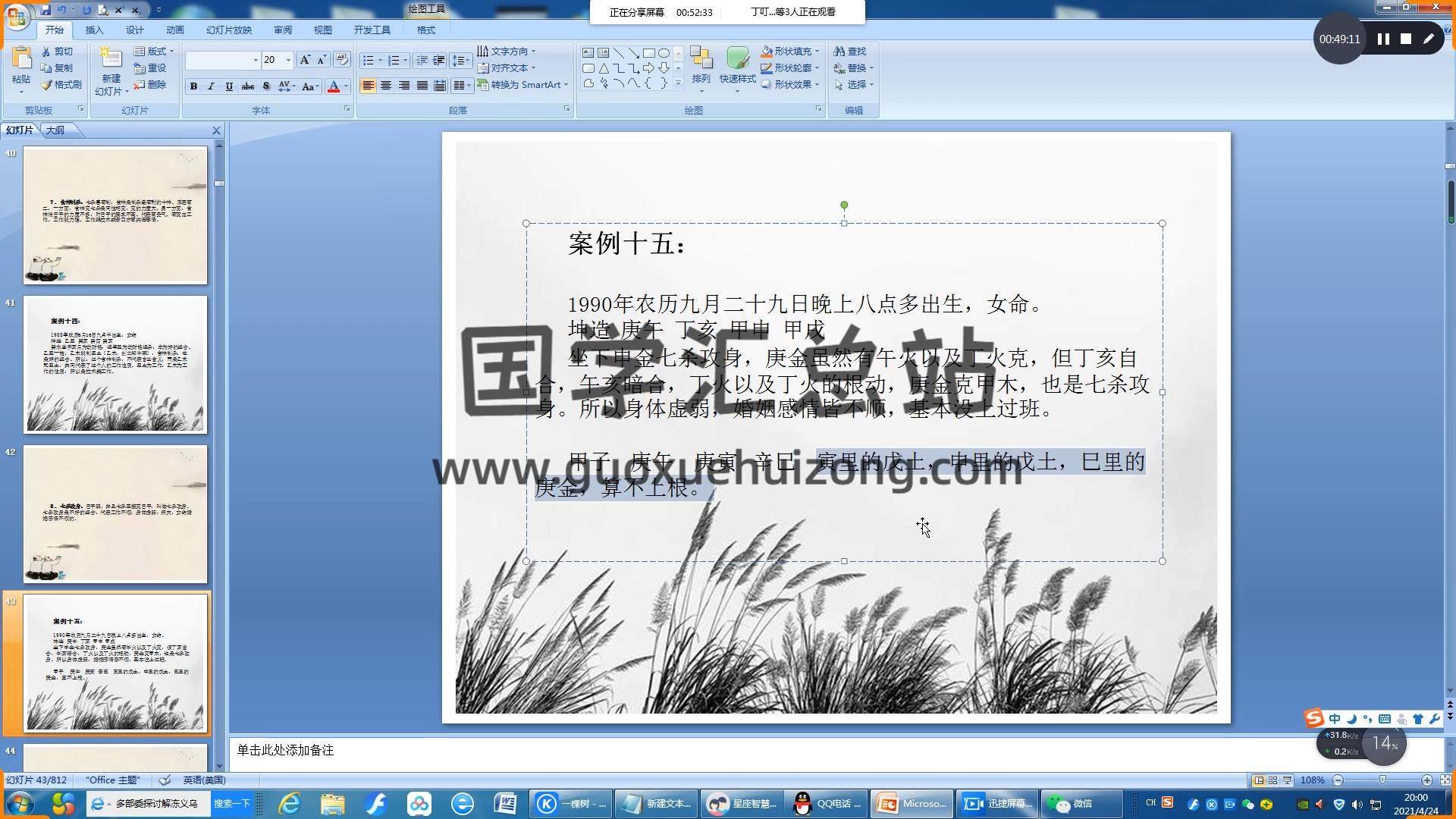Expand the Shape Fill (形状填充) dropdown
Image resolution: width=1456 pixels, height=819 pixels.
[817, 52]
